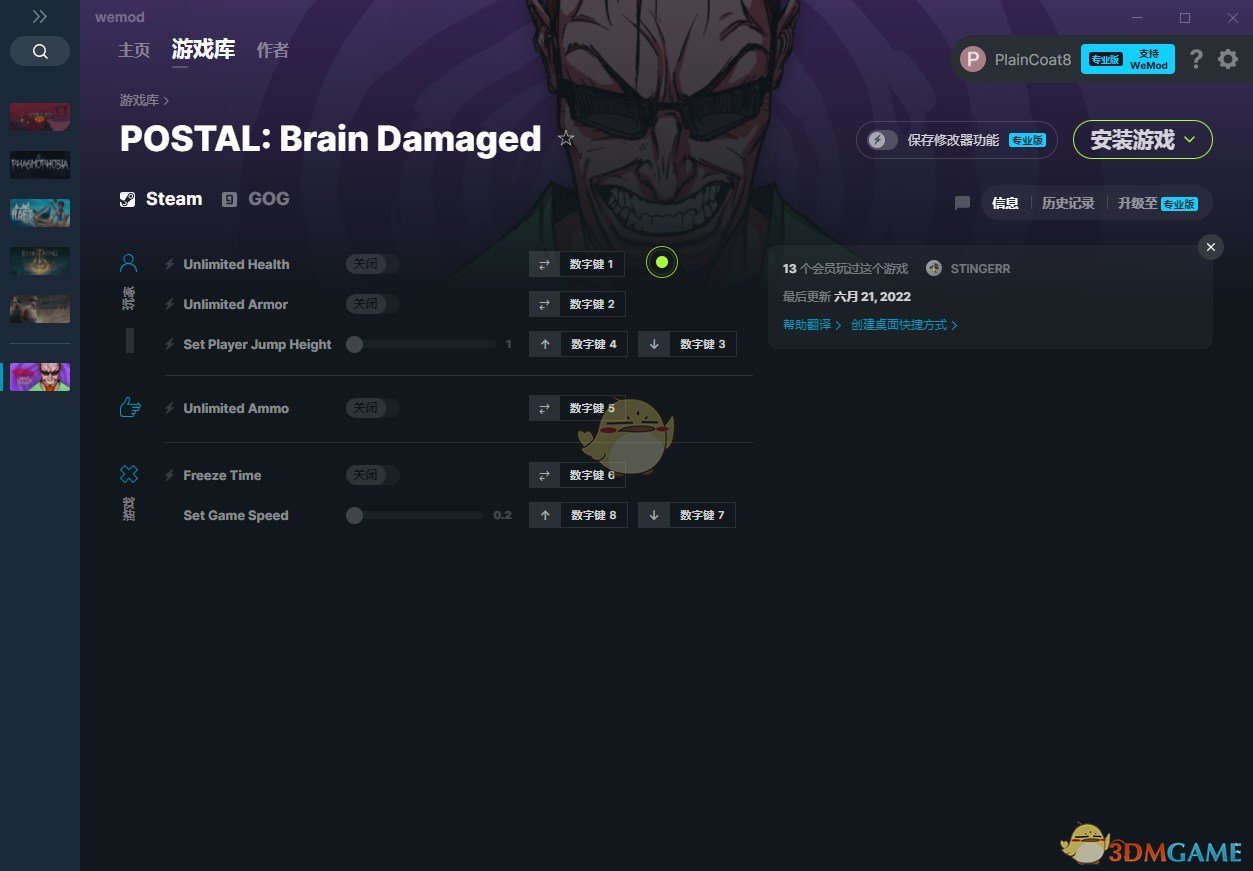Open the Phasmophobia game thumbnail
This screenshot has width=1253, height=871.
(40, 165)
